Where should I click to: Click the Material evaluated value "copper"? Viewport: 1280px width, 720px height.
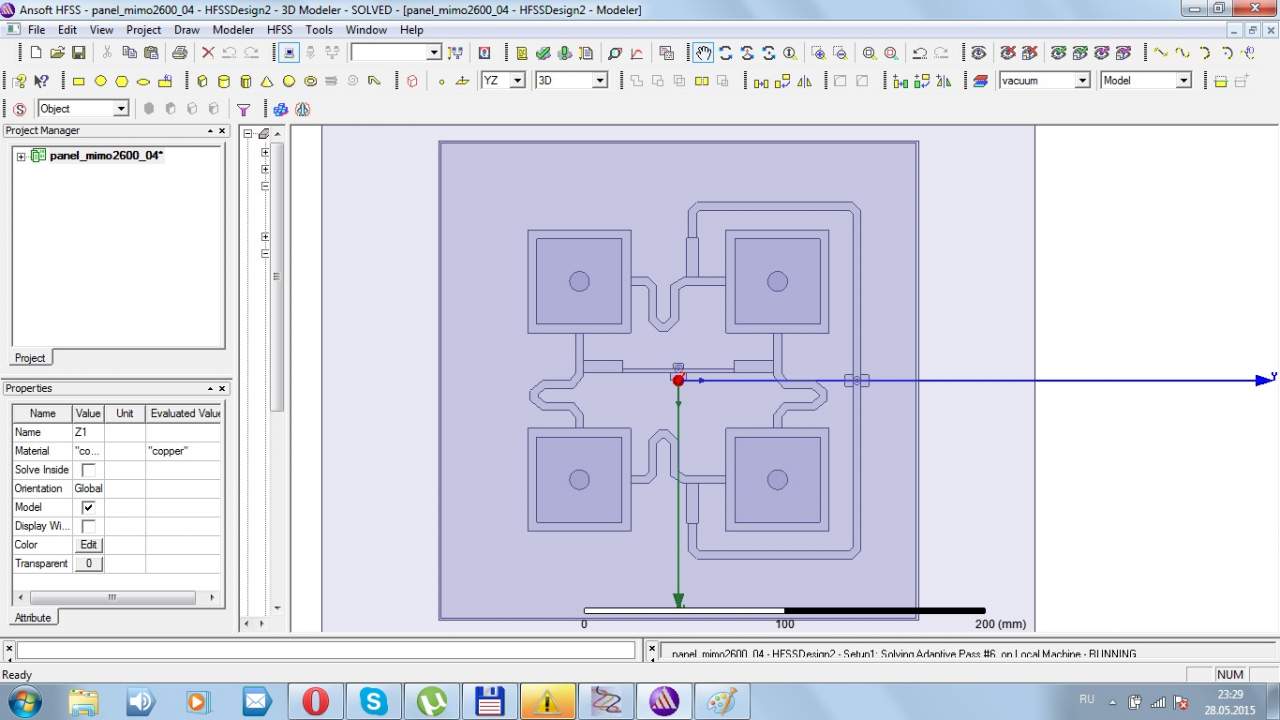click(x=184, y=451)
